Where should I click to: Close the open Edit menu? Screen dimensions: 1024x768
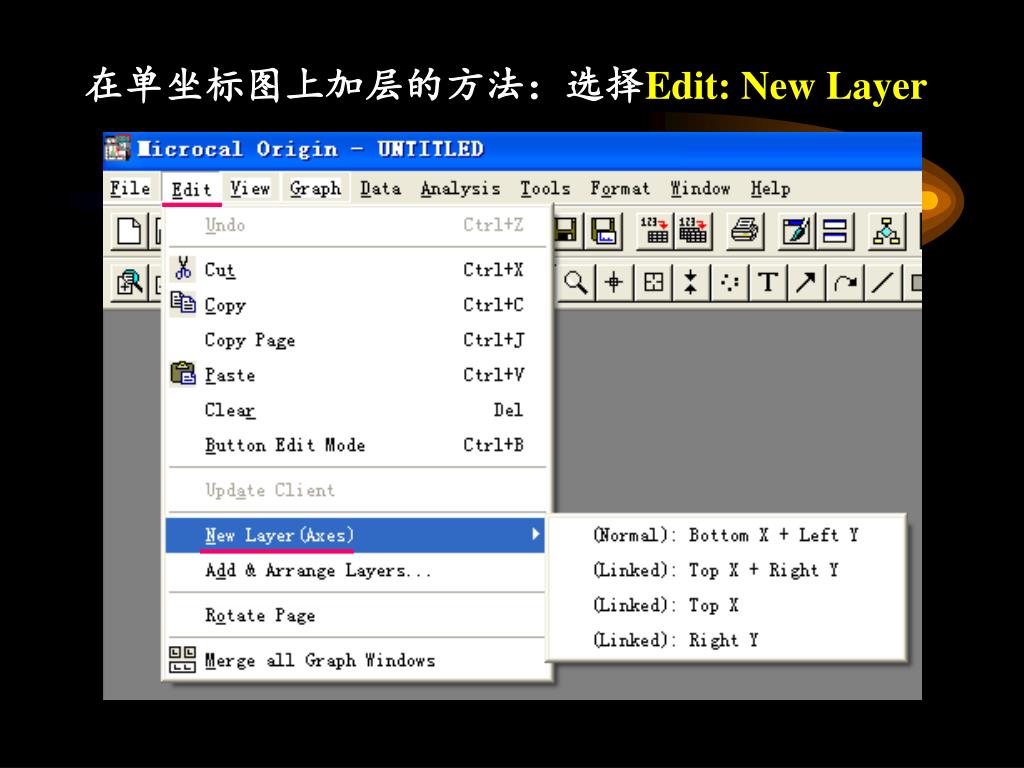(x=191, y=189)
